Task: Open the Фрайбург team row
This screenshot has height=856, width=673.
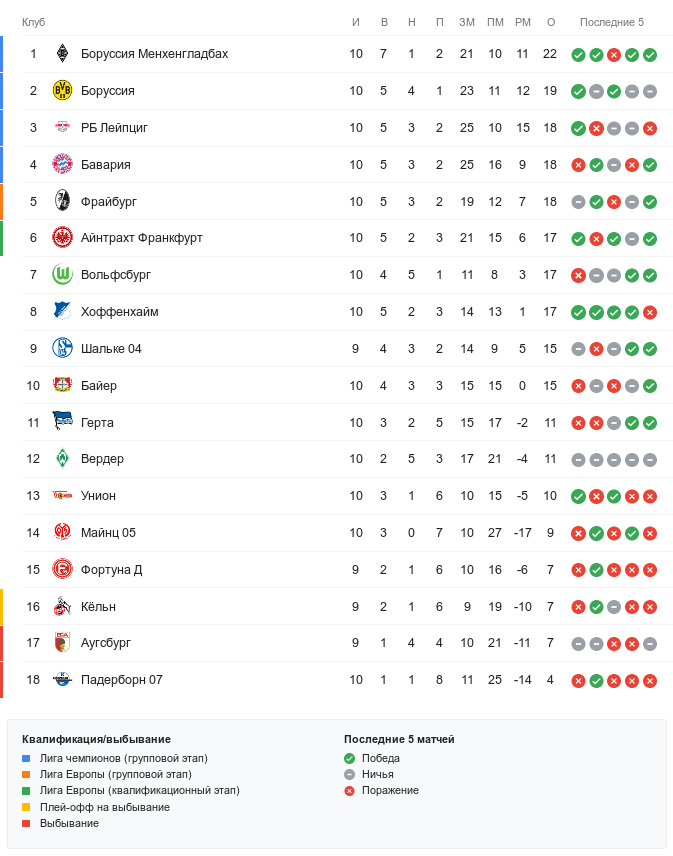Action: pos(109,202)
